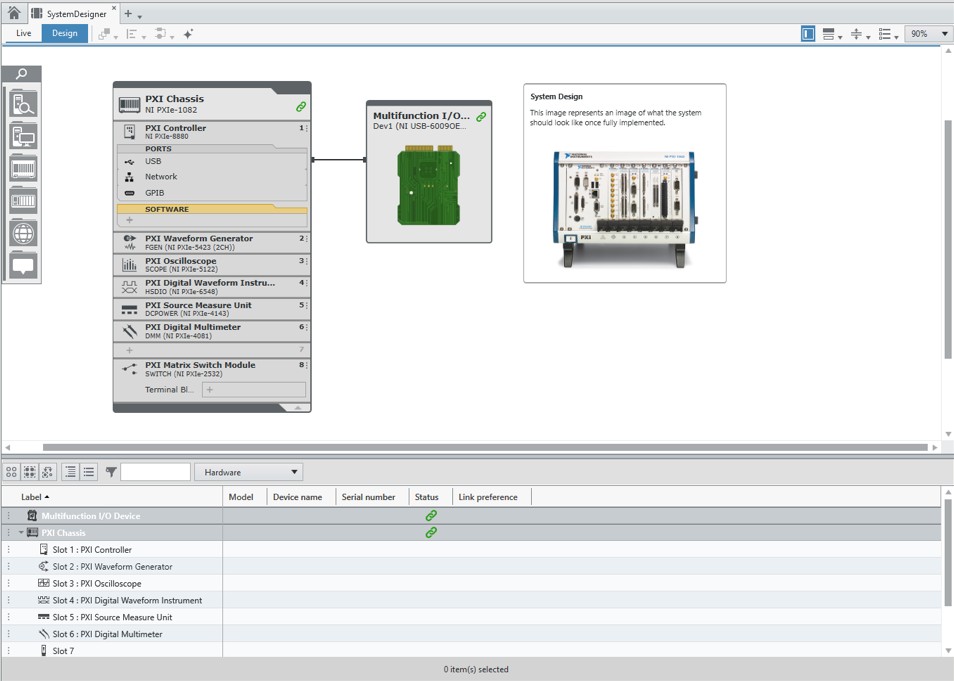Screen dimensions: 954x681
Task: Open the find hardware palette icon
Action: [x=23, y=103]
